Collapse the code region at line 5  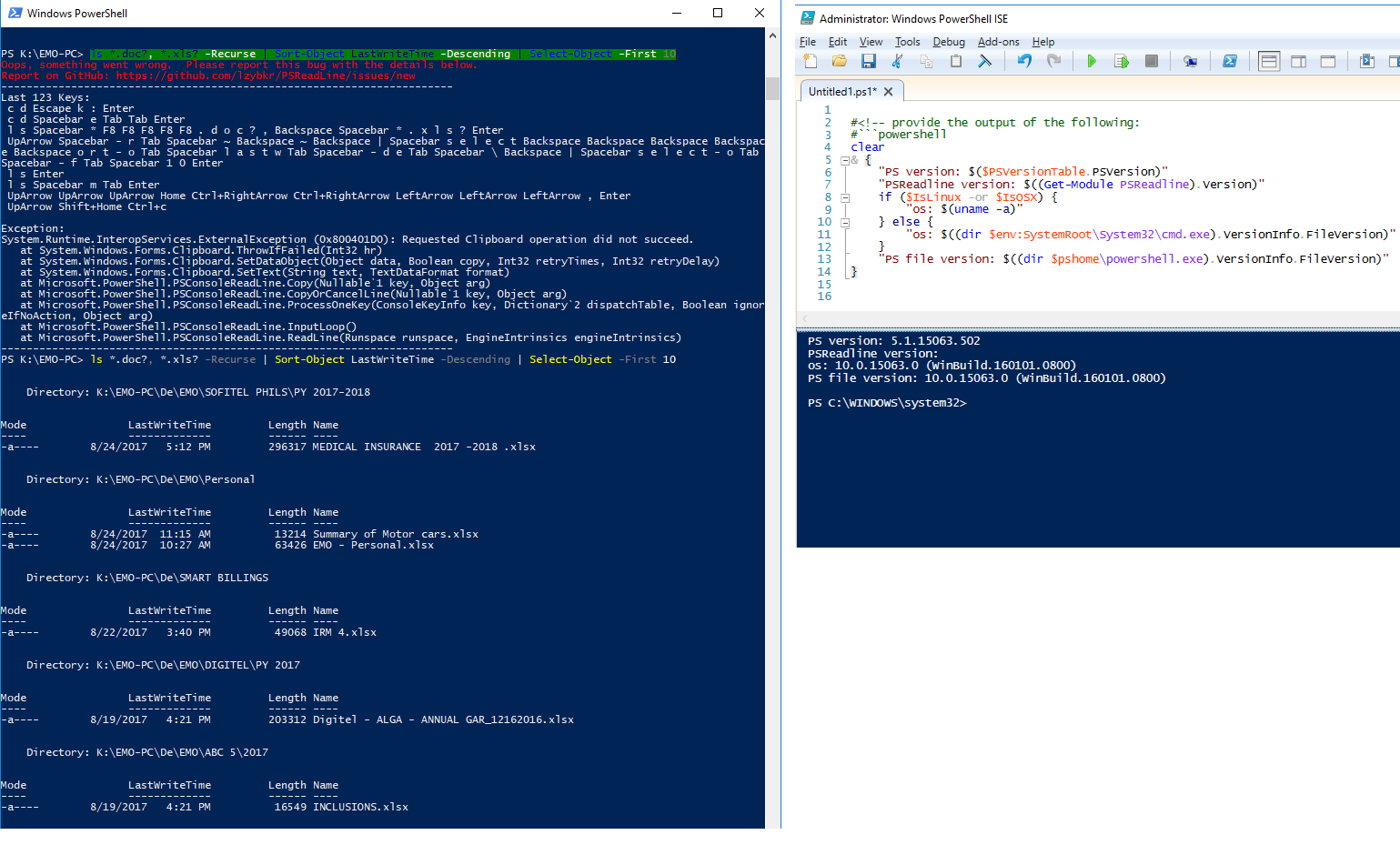pyautogui.click(x=844, y=159)
